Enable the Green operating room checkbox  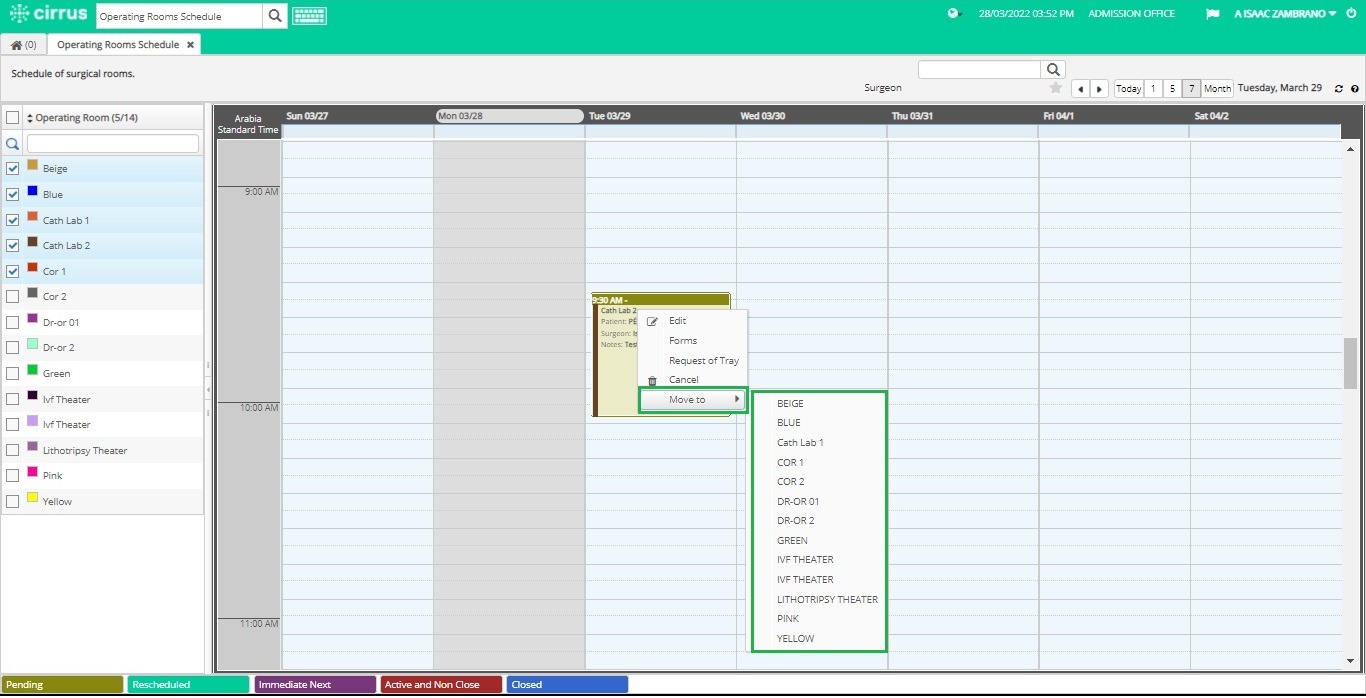[12, 373]
